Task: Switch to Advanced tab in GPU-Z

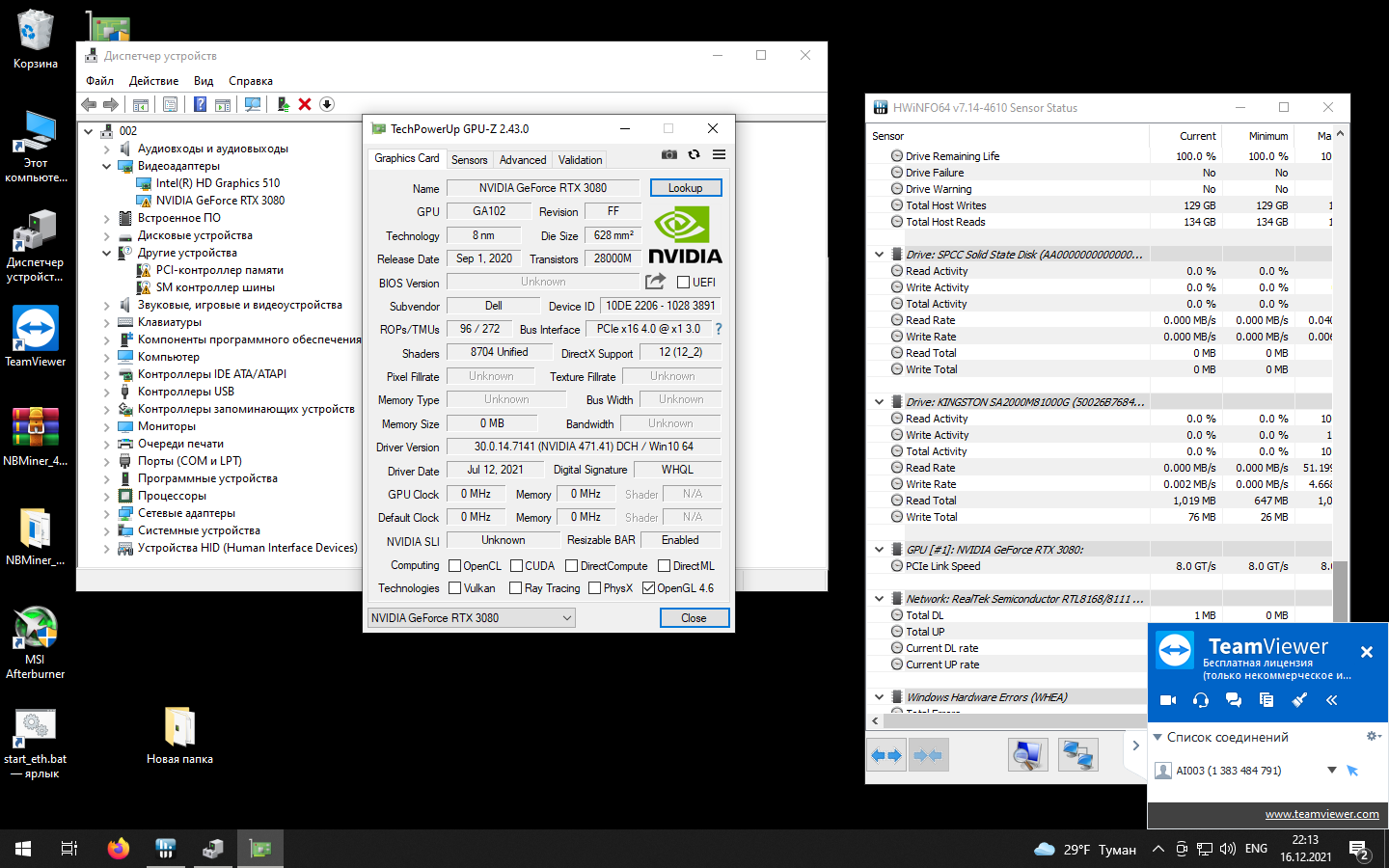Action: (523, 160)
